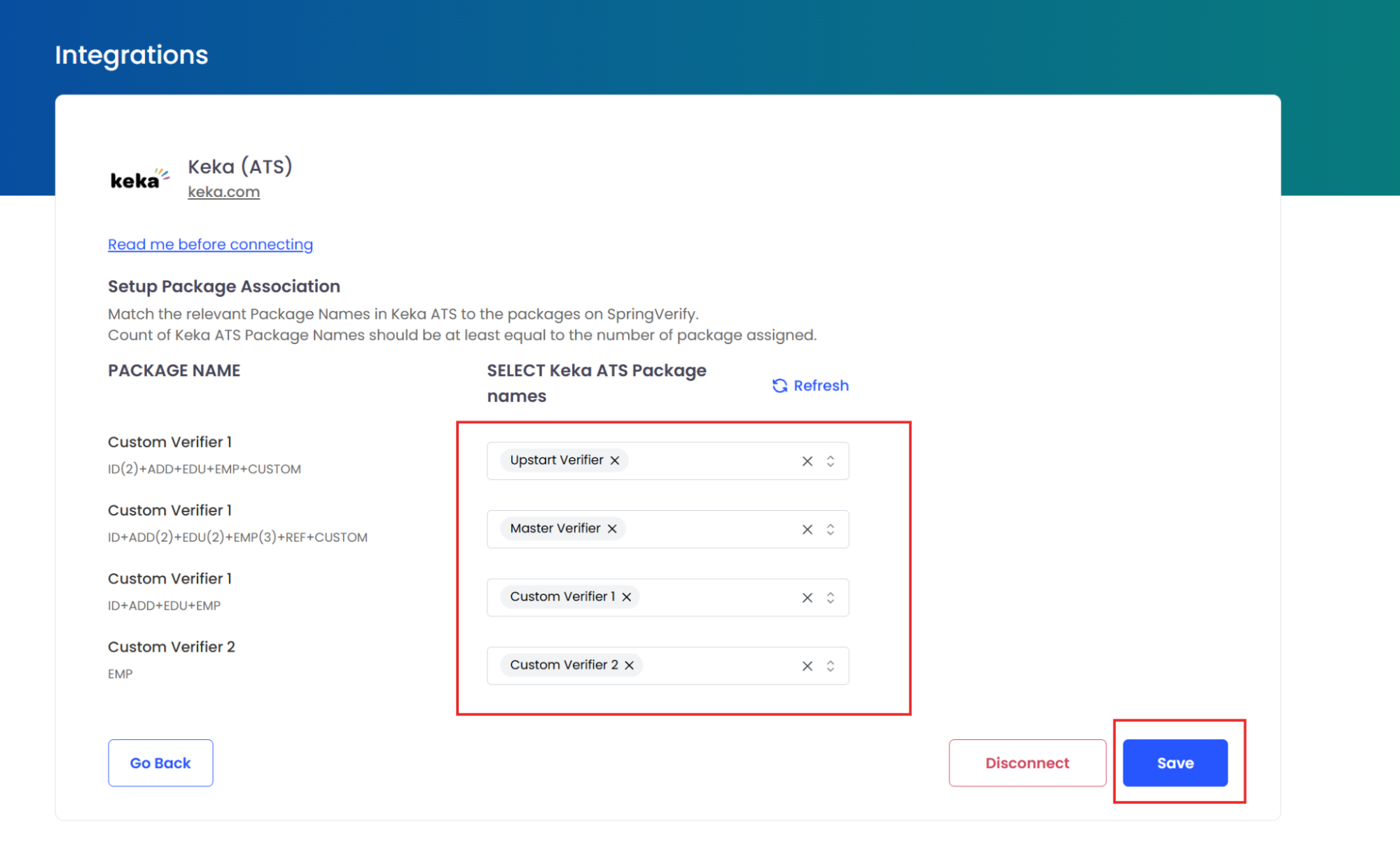
Task: Expand the Upstart Verifier dropdown arrows
Action: point(831,461)
